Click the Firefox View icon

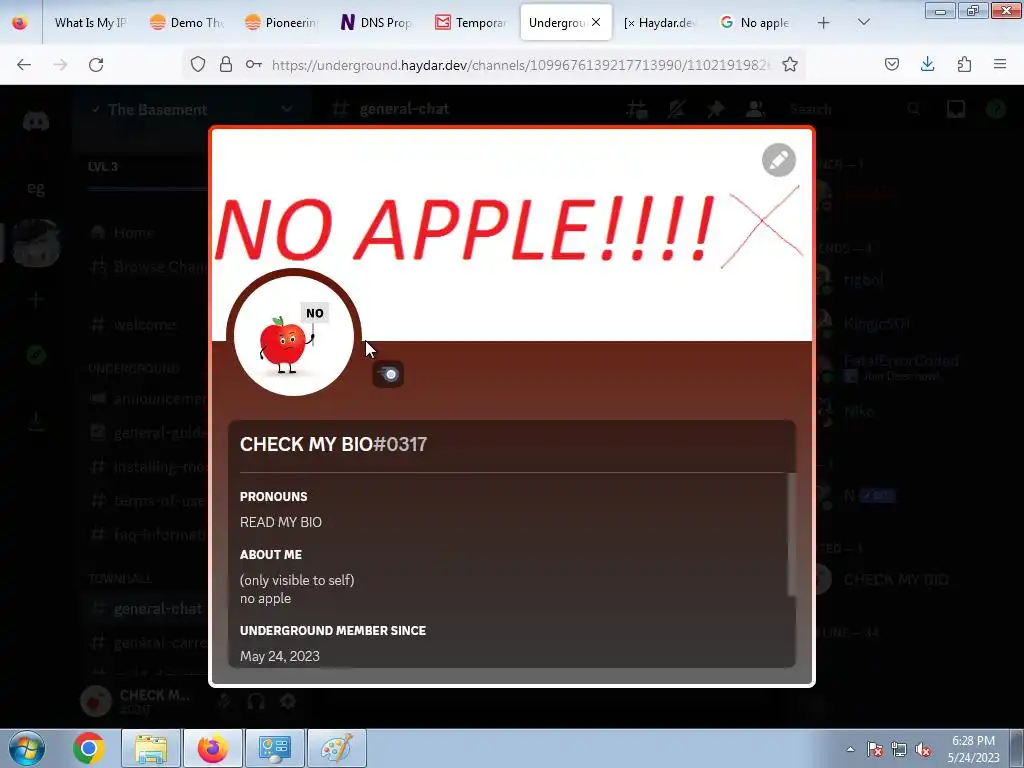(20, 22)
